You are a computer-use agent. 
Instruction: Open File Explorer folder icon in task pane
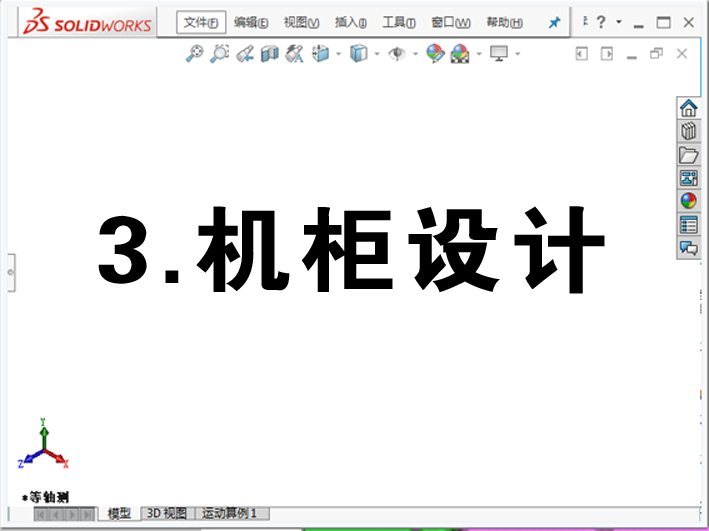point(688,155)
